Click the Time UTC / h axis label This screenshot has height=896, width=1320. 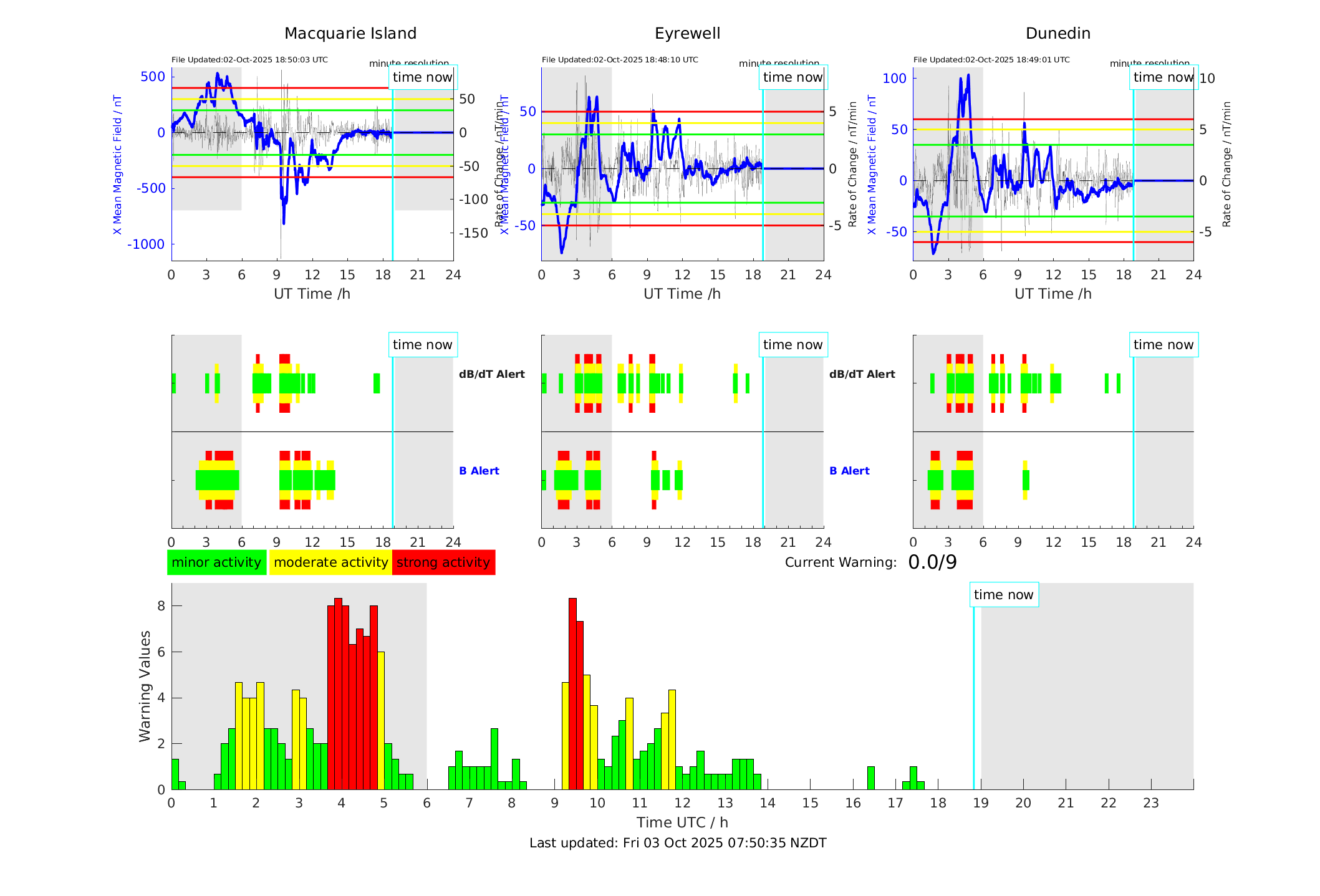point(682,822)
